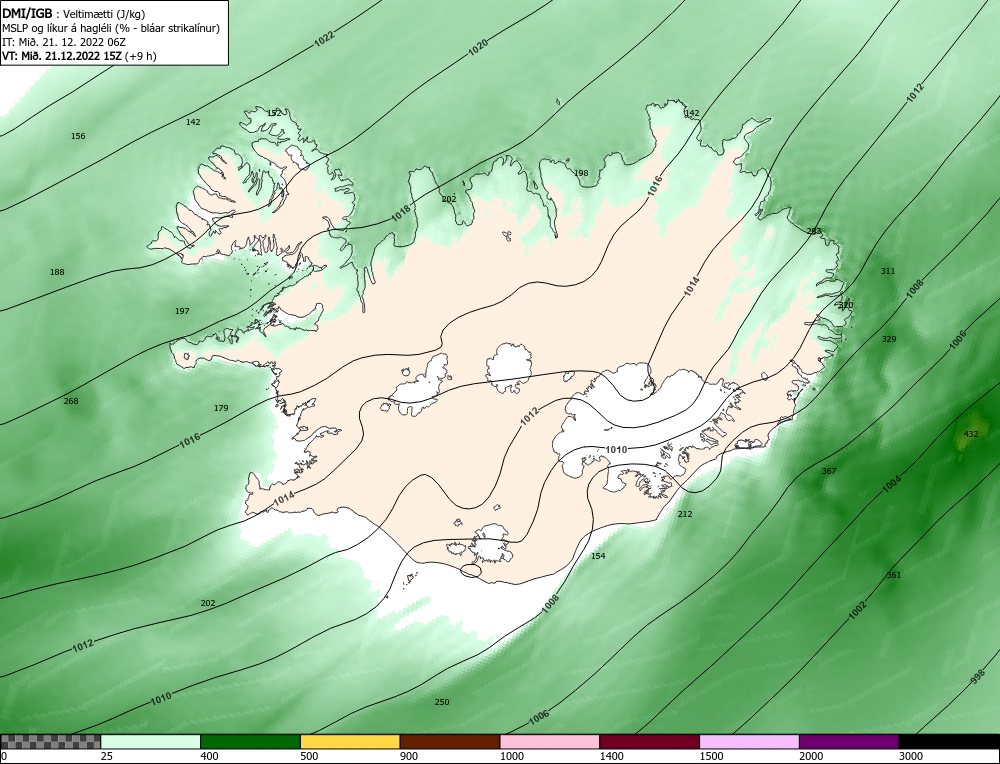Image resolution: width=1000 pixels, height=764 pixels.
Task: Click the 311 CAPE value
Action: tap(888, 271)
